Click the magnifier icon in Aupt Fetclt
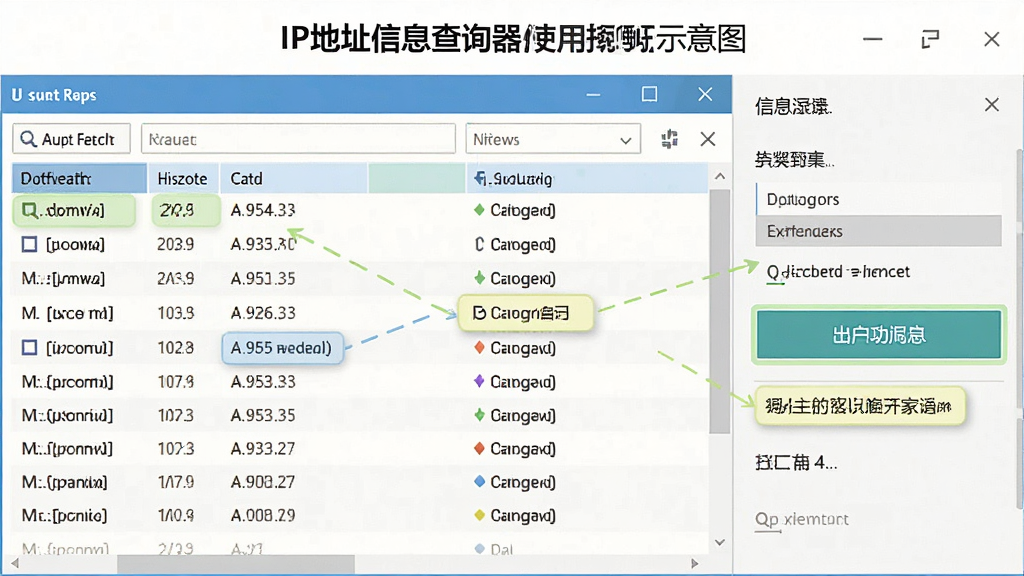The height and width of the screenshot is (576, 1024). coord(28,139)
